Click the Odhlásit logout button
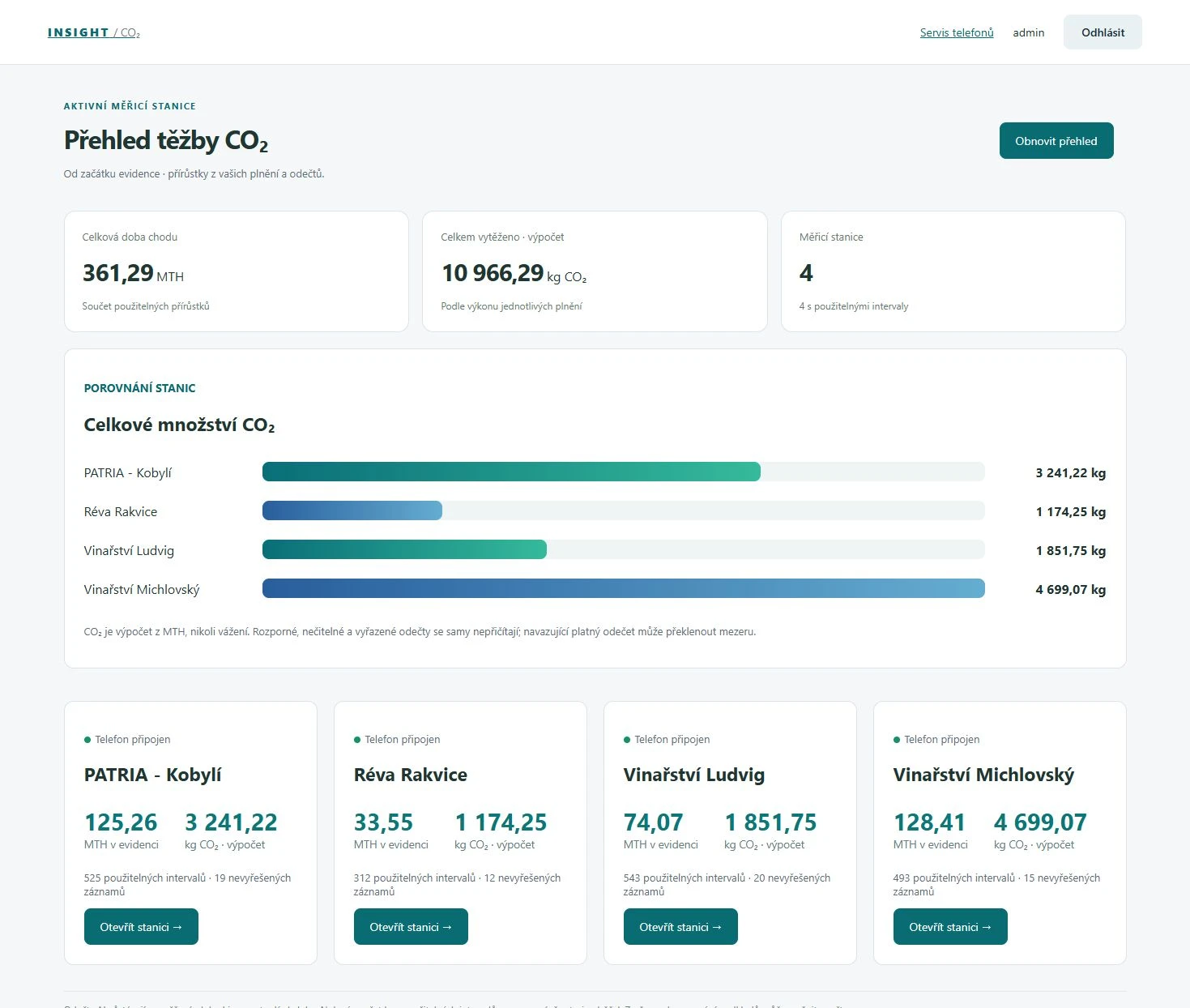The height and width of the screenshot is (1008, 1190). tap(1103, 32)
